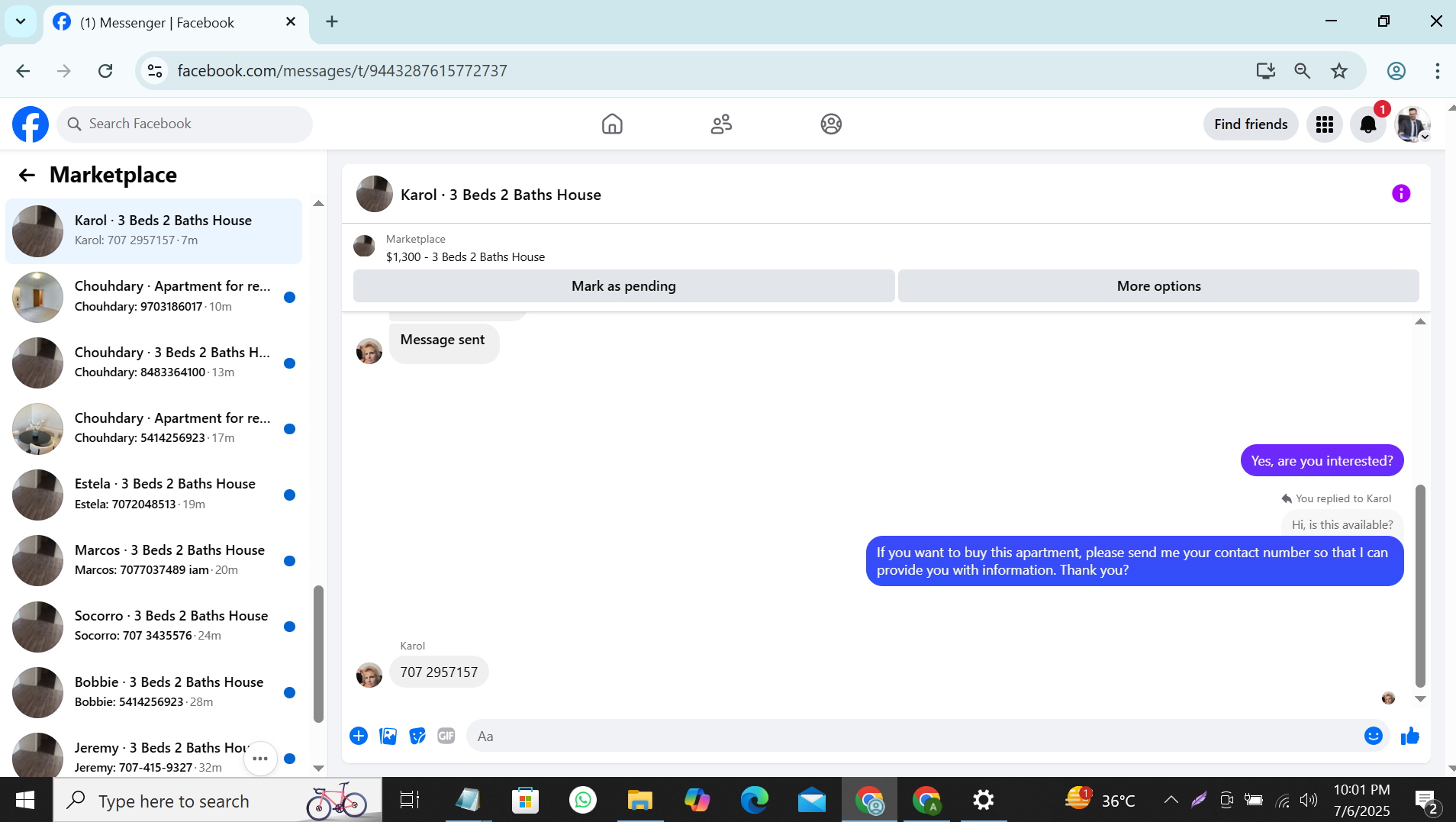Open the Groups icon in top navigation

click(831, 124)
